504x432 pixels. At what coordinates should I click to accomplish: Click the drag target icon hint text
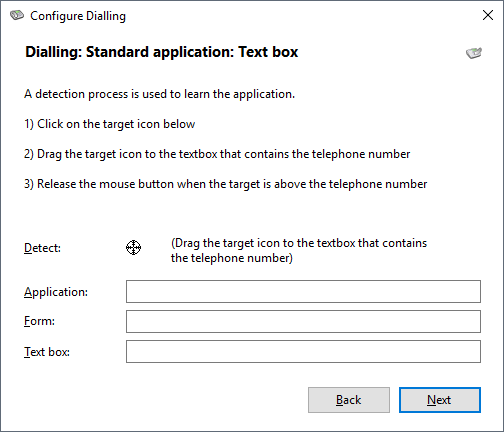(299, 250)
